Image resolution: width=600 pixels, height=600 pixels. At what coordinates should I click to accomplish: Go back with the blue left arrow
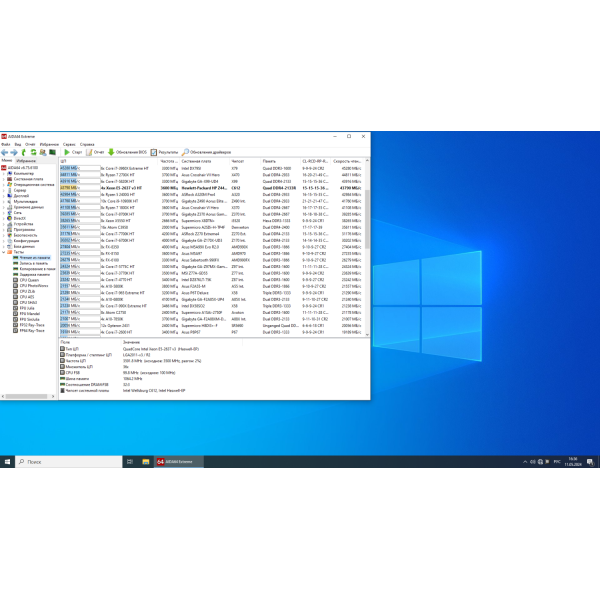click(x=5, y=152)
